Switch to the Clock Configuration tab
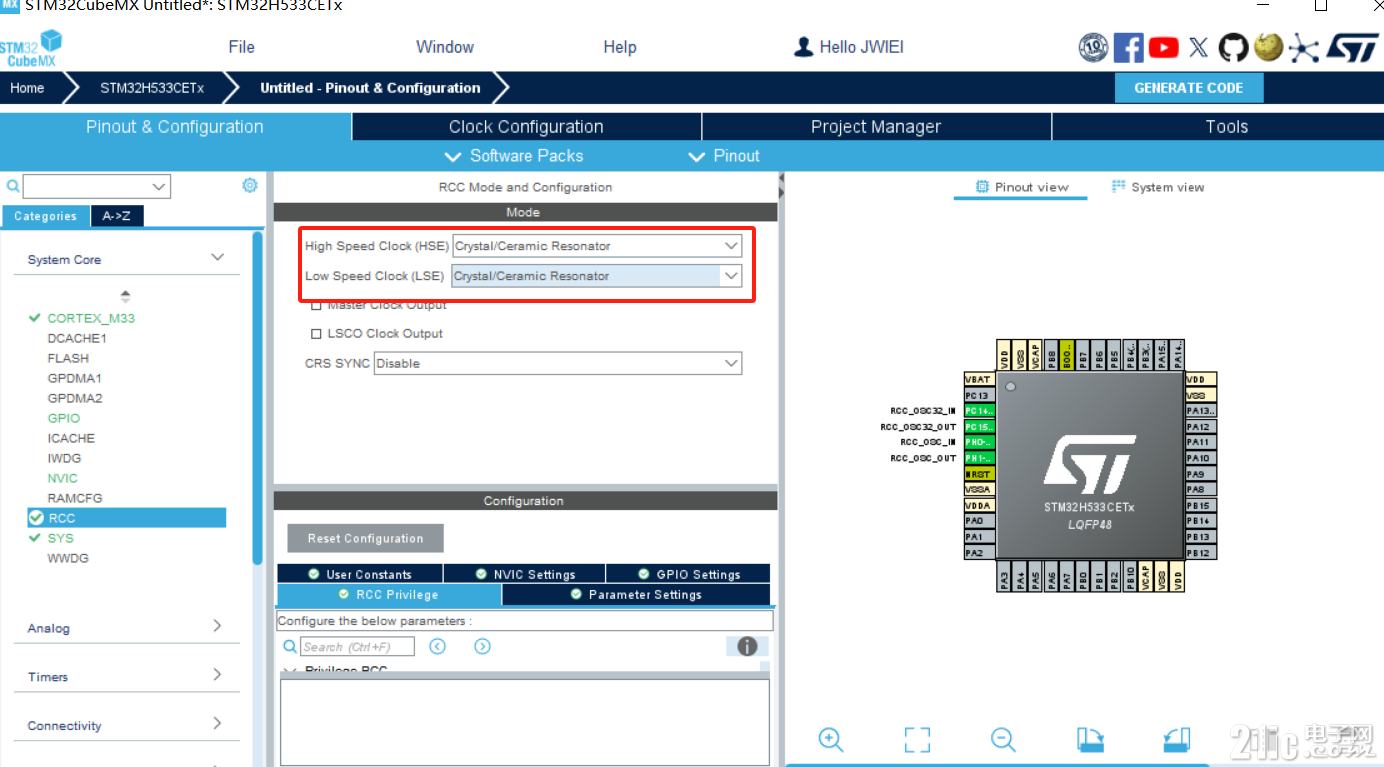 pos(525,126)
